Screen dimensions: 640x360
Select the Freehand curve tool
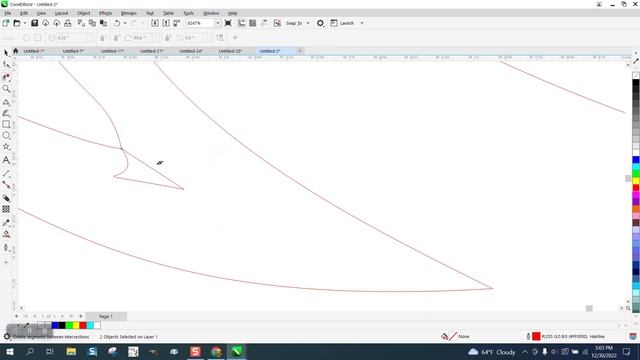point(6,102)
